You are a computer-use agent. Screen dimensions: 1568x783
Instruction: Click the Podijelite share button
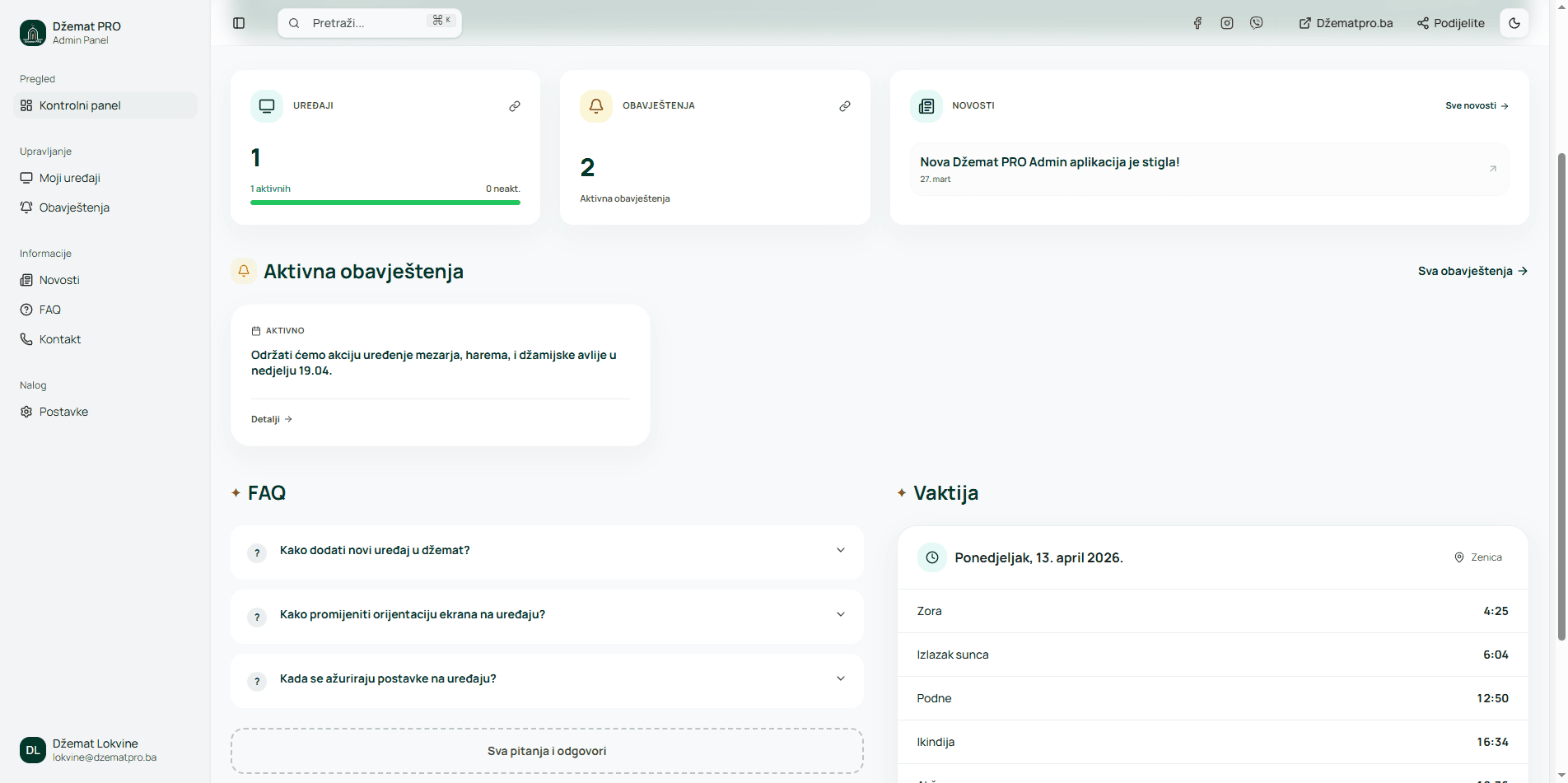pyautogui.click(x=1451, y=23)
